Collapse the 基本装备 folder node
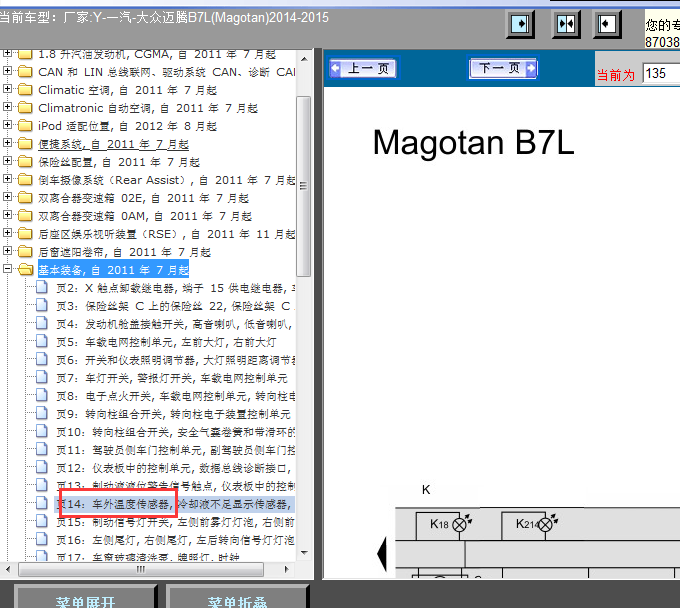The width and height of the screenshot is (680, 608). [x=7, y=269]
